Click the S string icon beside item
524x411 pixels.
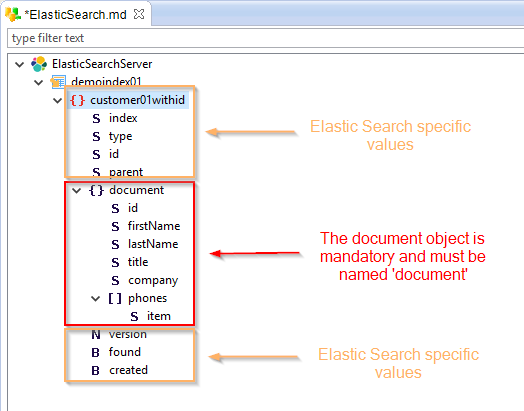point(134,316)
